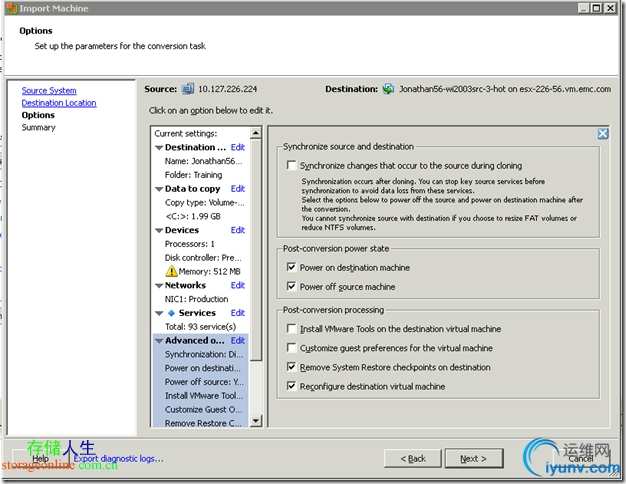Collapse the Advanced options section
This screenshot has height=484, width=626.
(159, 341)
